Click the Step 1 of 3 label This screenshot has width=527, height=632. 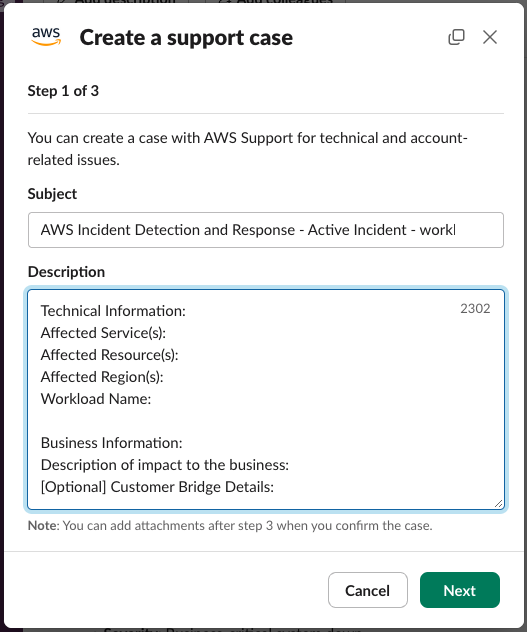pyautogui.click(x=63, y=91)
